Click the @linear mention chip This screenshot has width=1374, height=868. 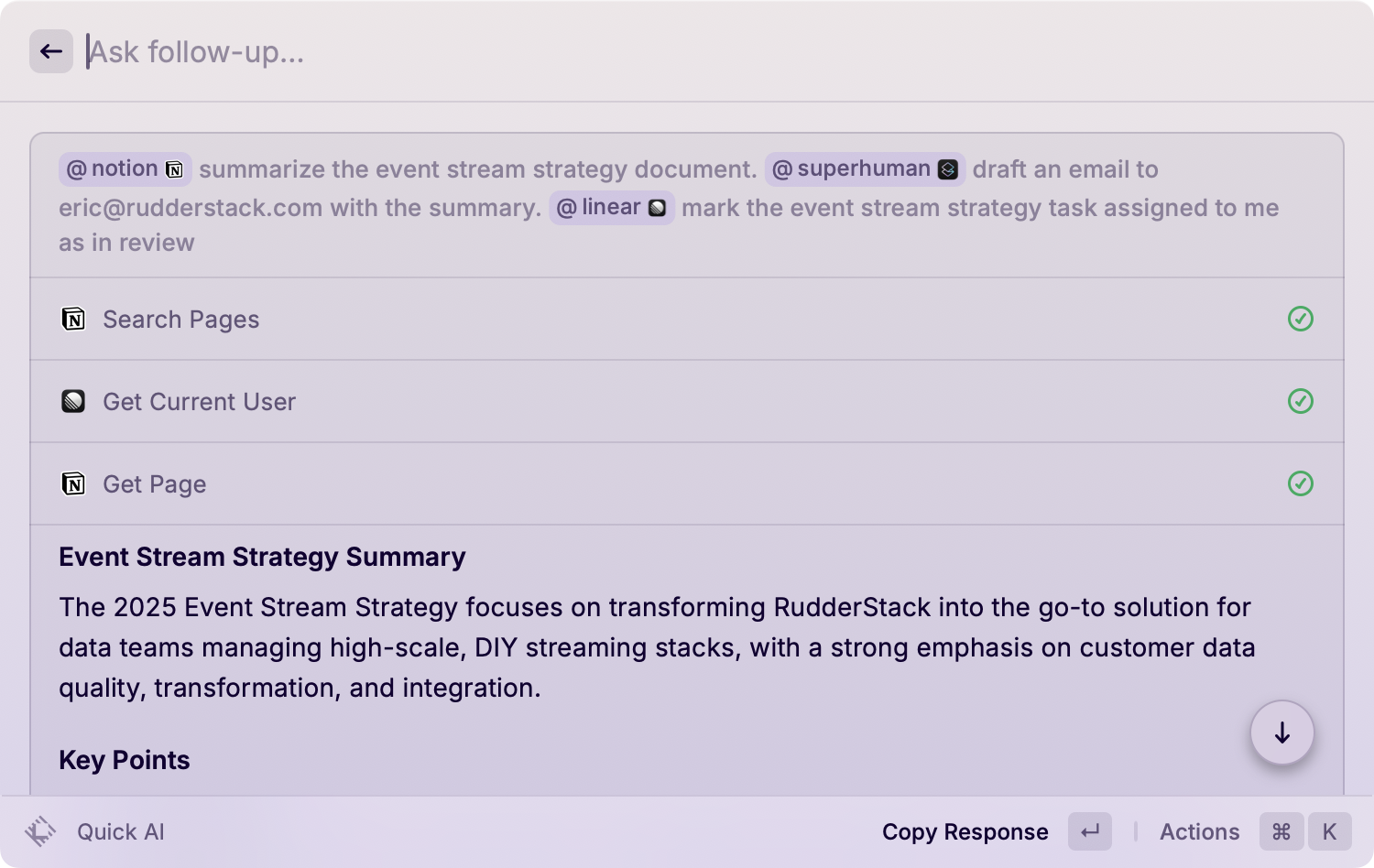click(612, 208)
